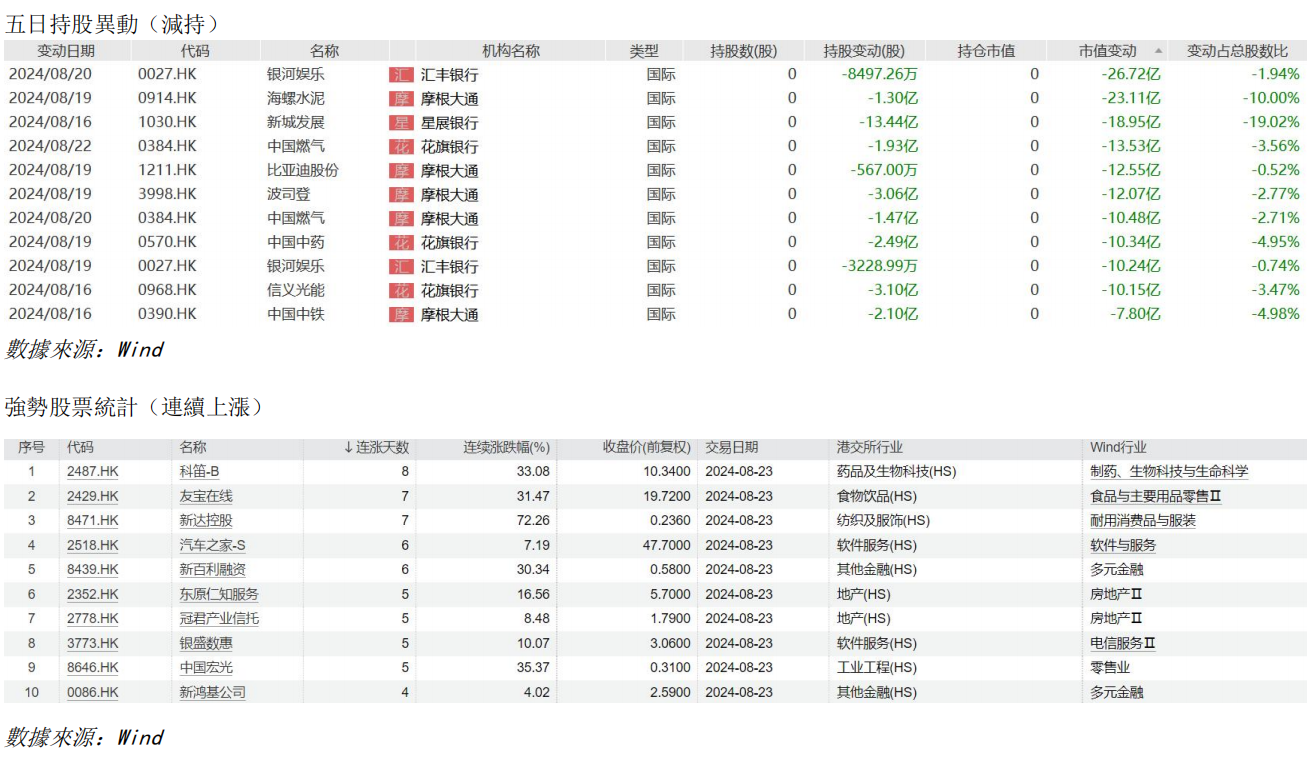Image resolution: width=1315 pixels, height=759 pixels.
Task: Click the 序号 column header
Action: tap(31, 448)
